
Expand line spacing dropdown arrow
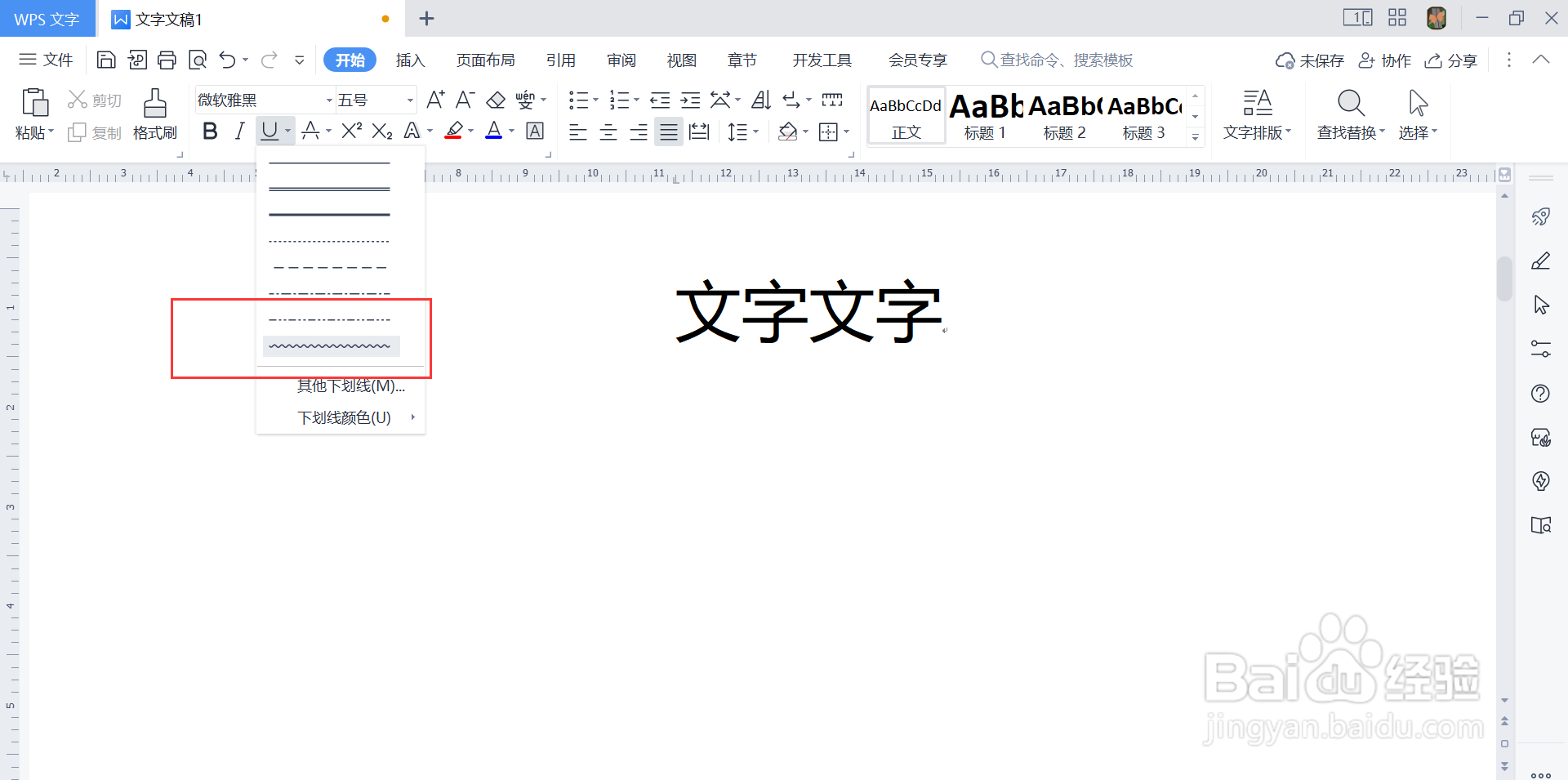pyautogui.click(x=756, y=131)
